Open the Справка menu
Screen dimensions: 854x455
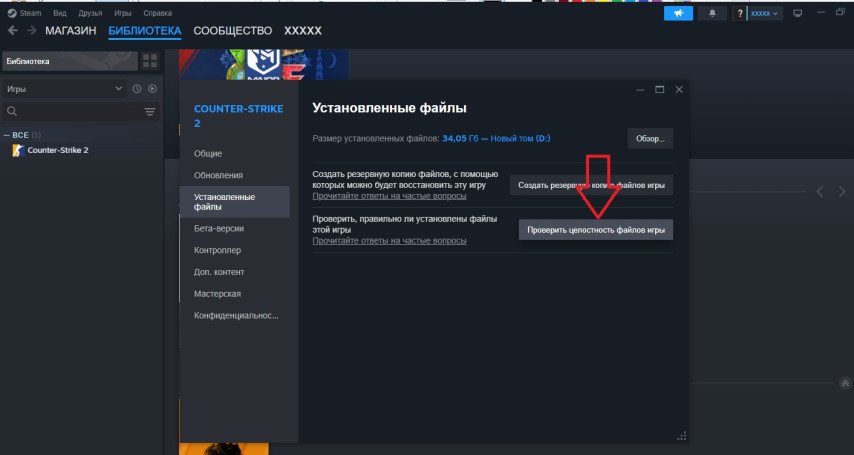click(157, 13)
